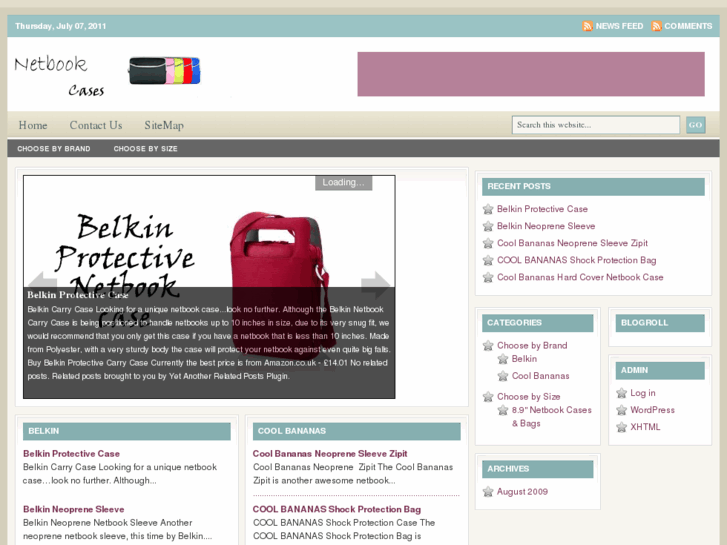The image size is (727, 545).
Task: Click star icon beside Choose by Brand category
Action: 488,346
